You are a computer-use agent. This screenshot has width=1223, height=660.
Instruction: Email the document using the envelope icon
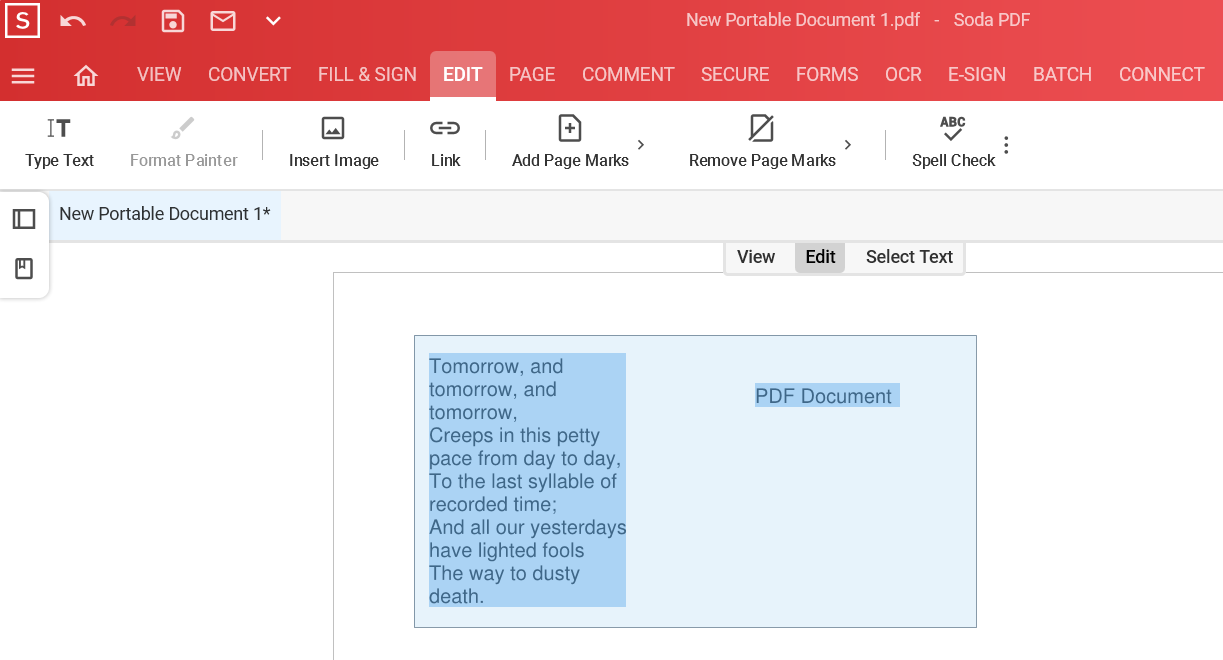coord(223,21)
